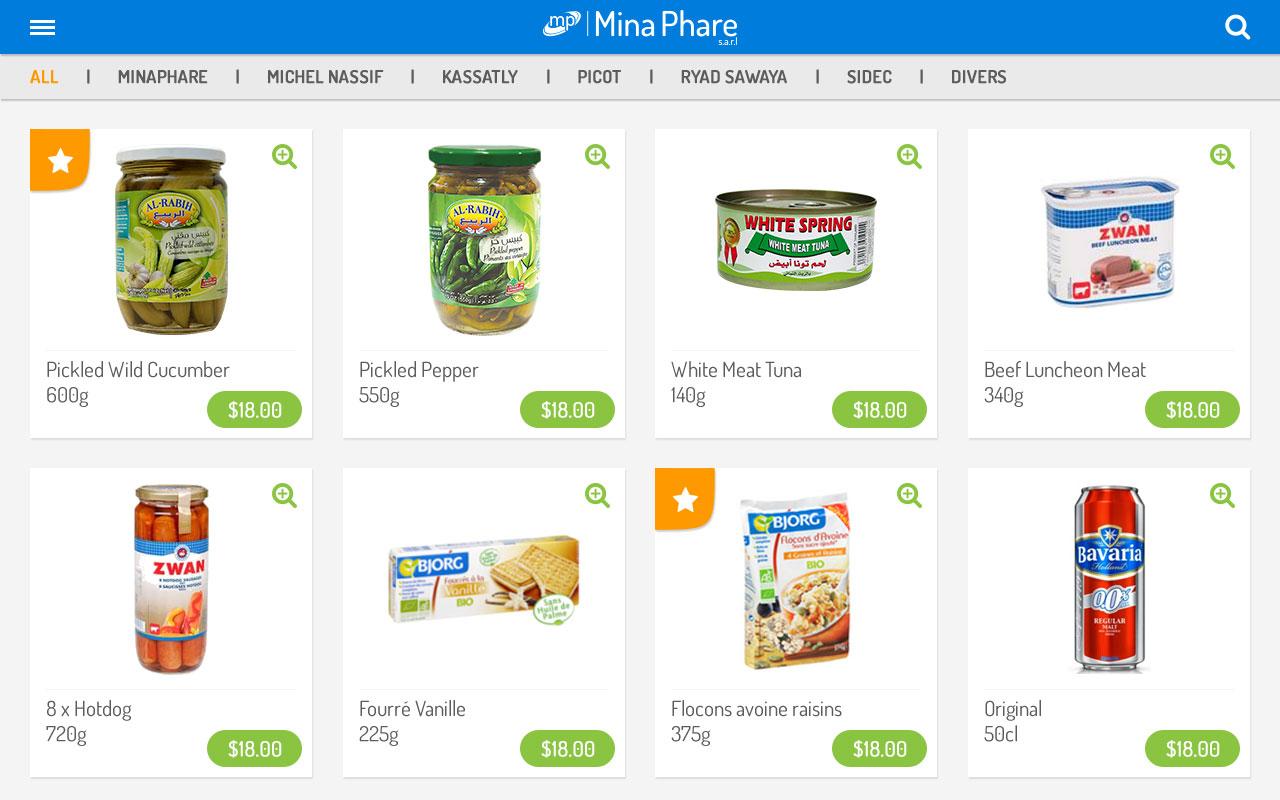
Task: Click star badge on Pickled Wild Cucumber
Action: click(x=60, y=159)
